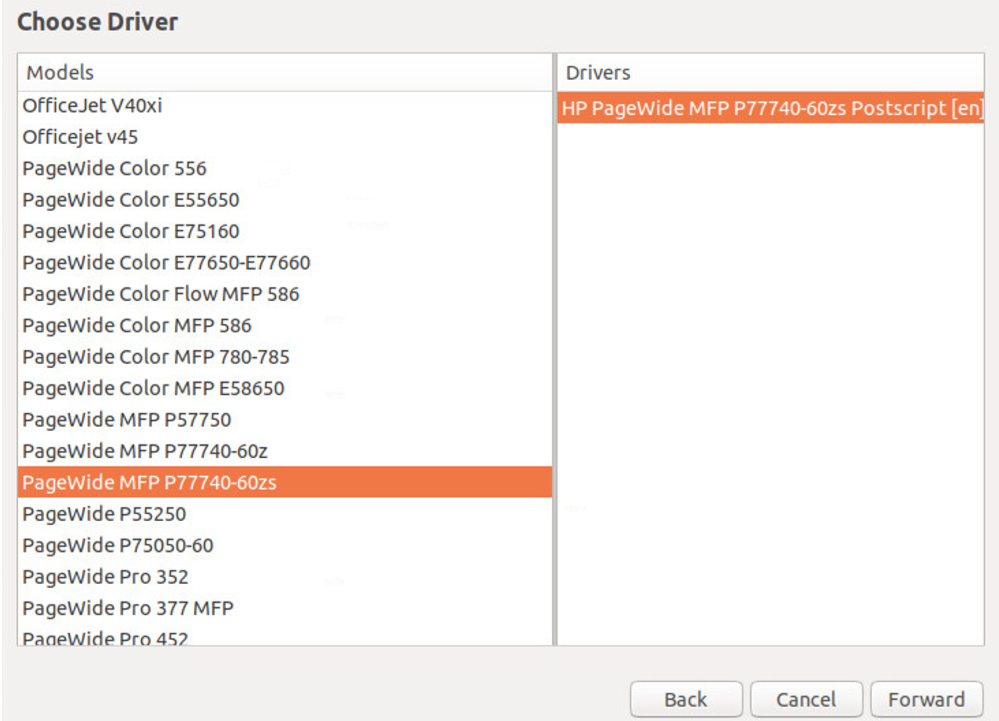Select PageWide Pro 352 model

click(x=105, y=577)
